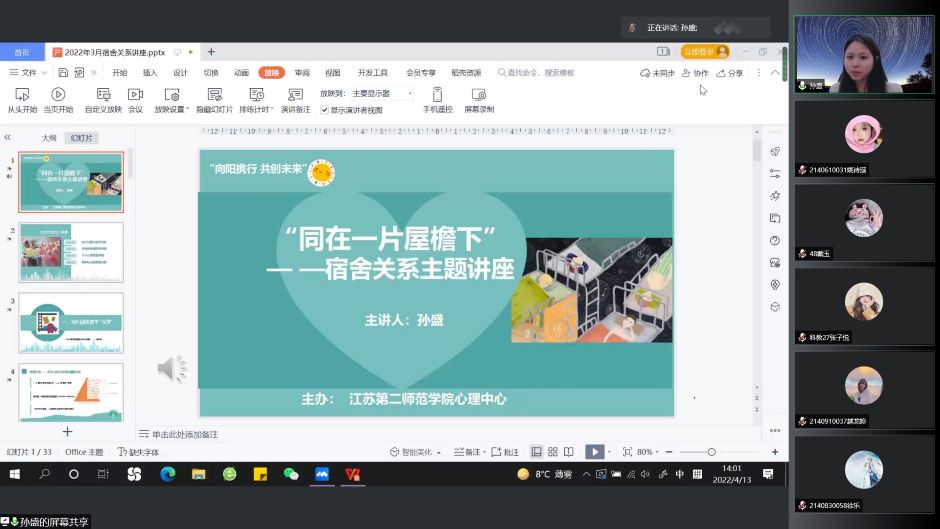The image size is (940, 529).
Task: Click 当页开始 play from current slide
Action: tap(58, 94)
